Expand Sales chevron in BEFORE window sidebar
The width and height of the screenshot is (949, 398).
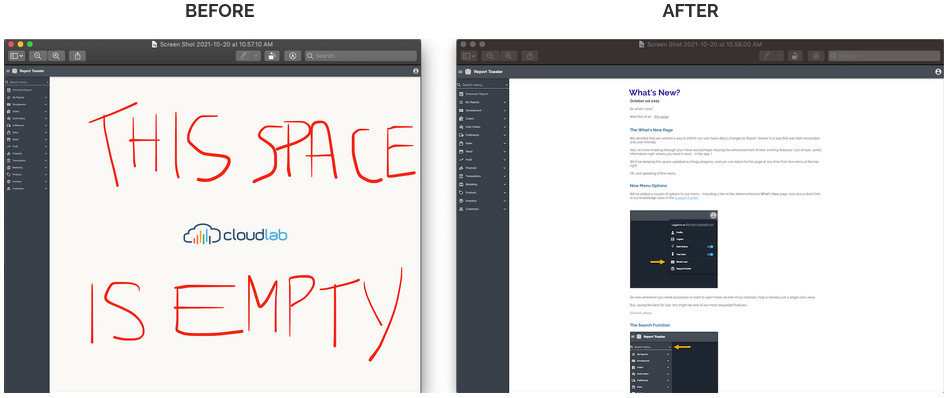(x=45, y=132)
